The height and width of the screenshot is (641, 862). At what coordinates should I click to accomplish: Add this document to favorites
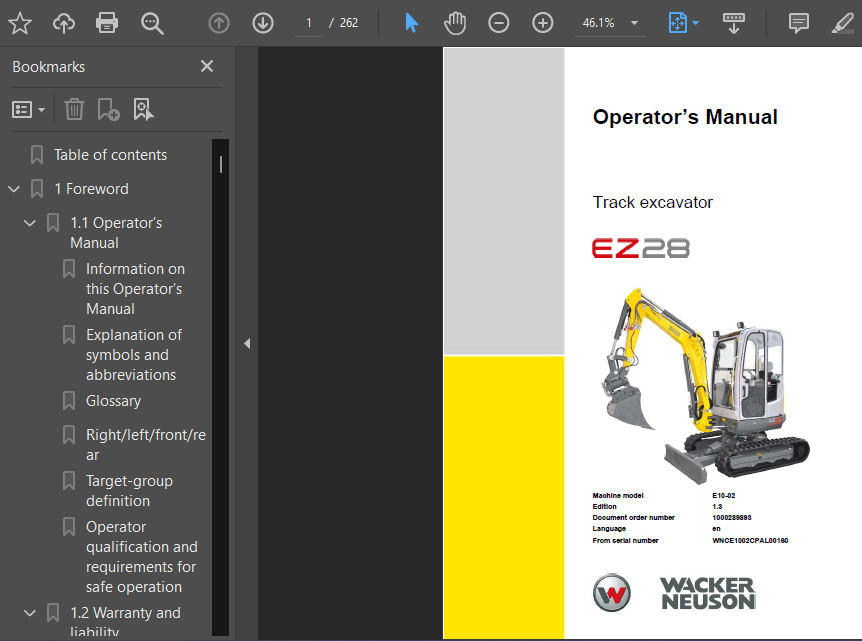coord(19,22)
